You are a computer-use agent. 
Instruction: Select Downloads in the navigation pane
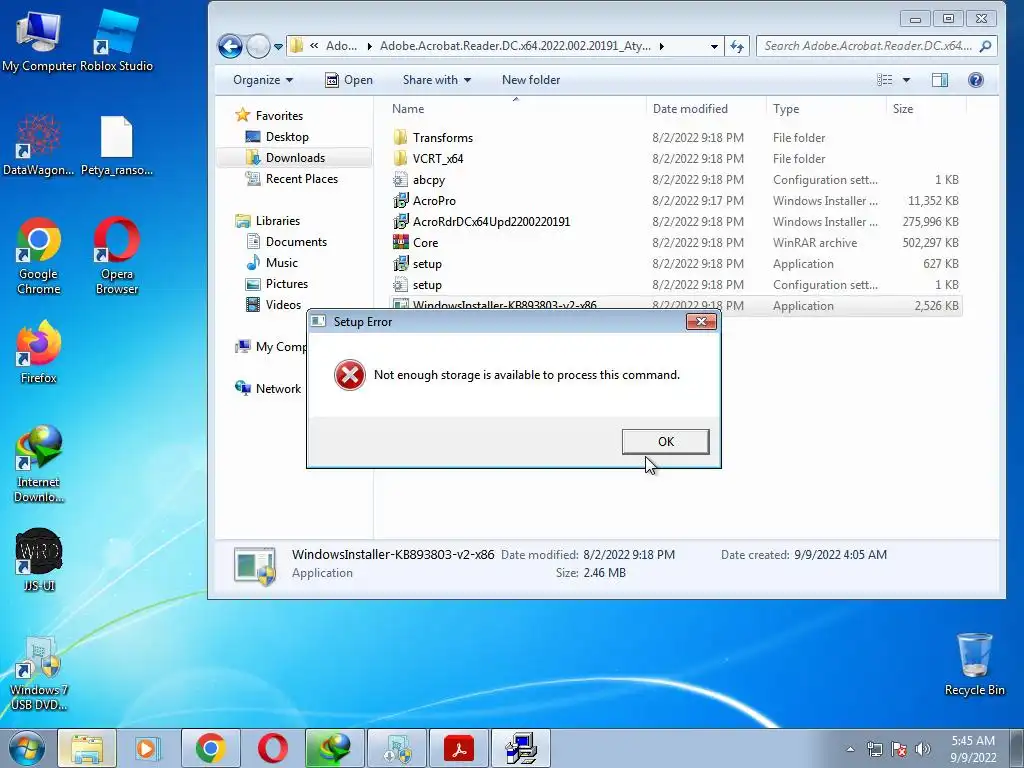point(294,157)
